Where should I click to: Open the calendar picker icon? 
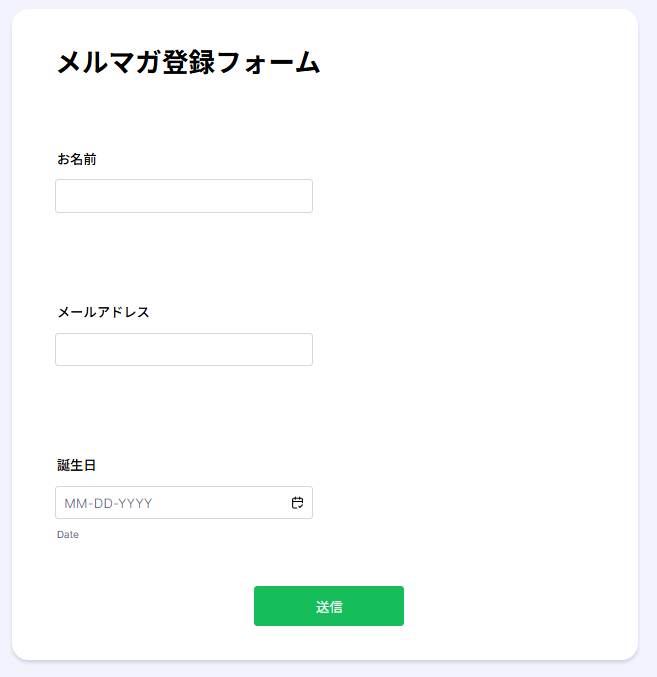pos(297,503)
